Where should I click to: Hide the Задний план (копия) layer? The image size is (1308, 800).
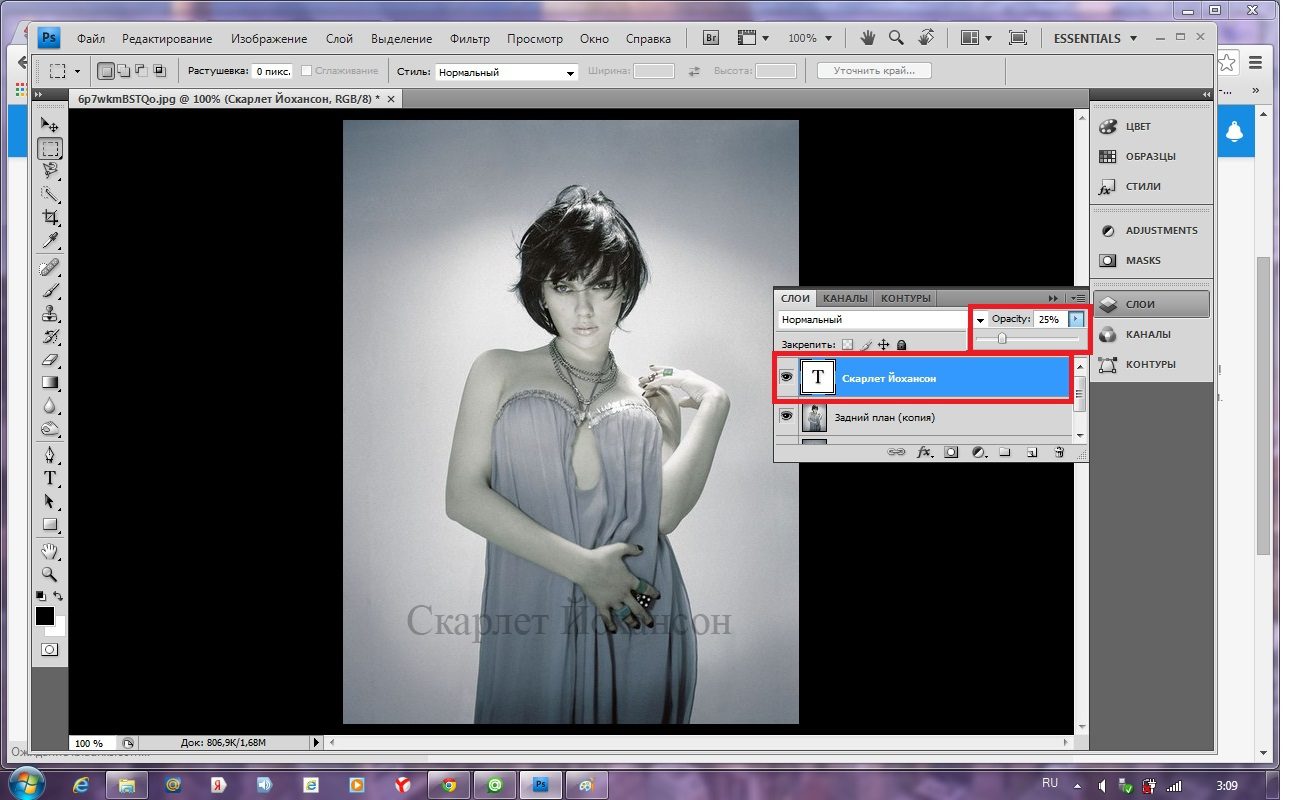786,416
